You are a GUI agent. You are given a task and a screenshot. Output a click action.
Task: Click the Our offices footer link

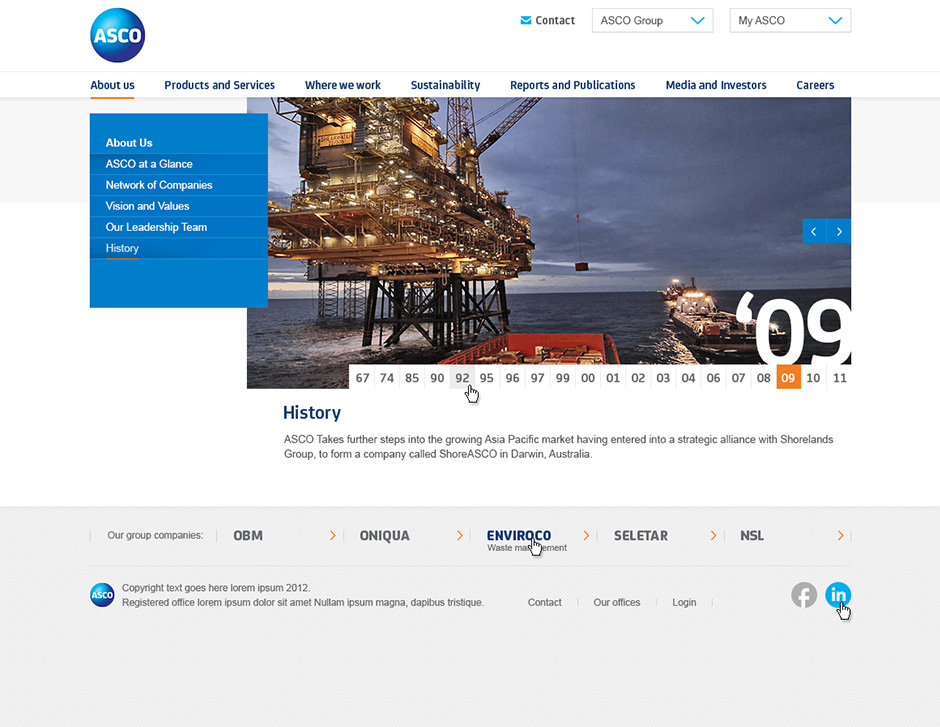tap(616, 602)
